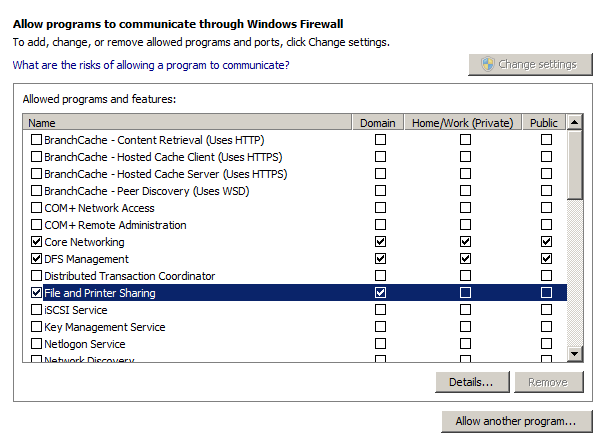Uncheck the Core Networking program checkbox
The height and width of the screenshot is (436, 608).
coord(37,242)
